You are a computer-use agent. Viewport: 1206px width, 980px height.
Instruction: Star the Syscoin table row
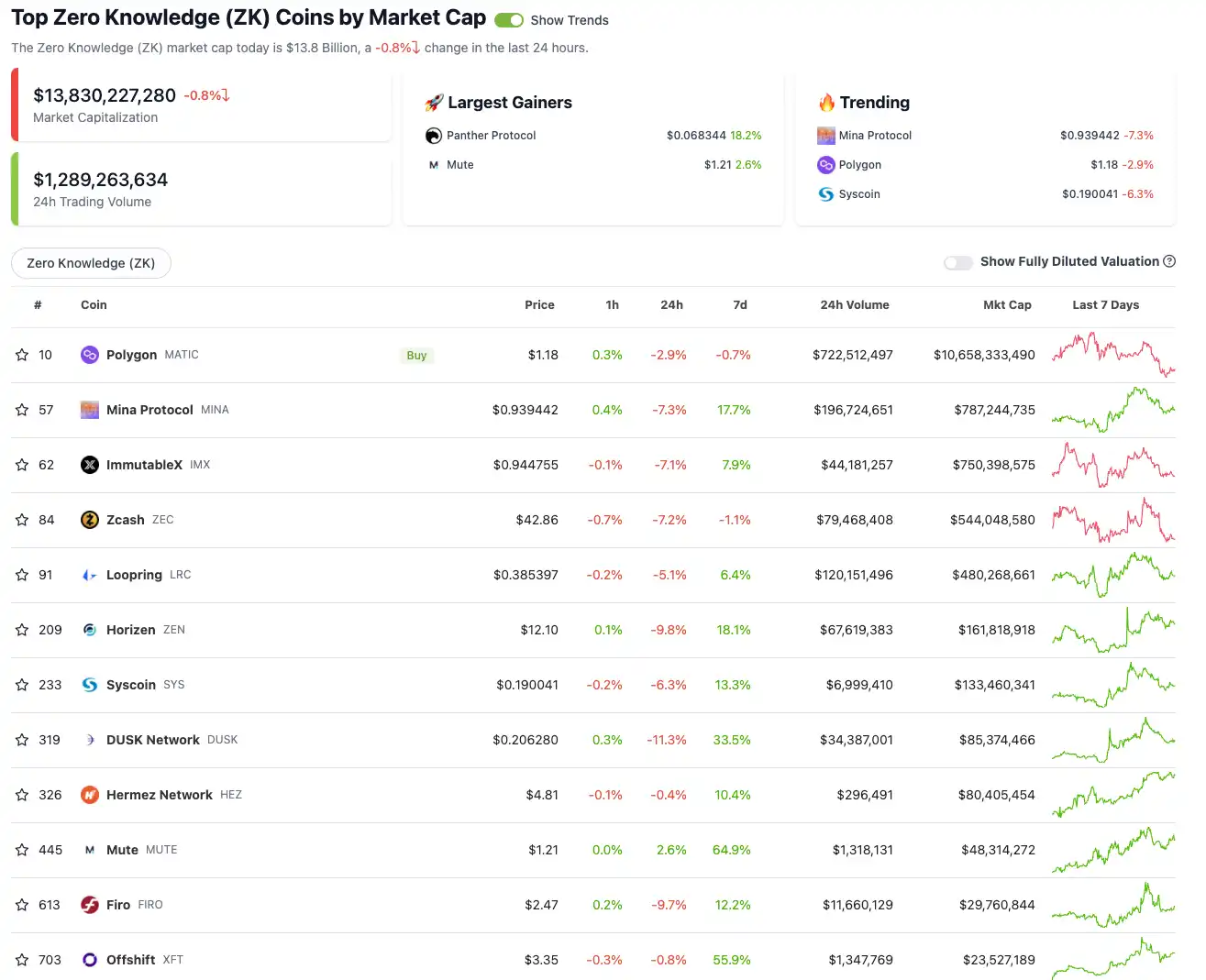[22, 685]
